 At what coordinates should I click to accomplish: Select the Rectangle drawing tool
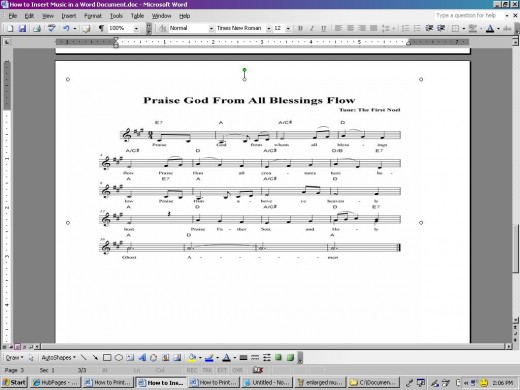pyautogui.click(x=107, y=357)
